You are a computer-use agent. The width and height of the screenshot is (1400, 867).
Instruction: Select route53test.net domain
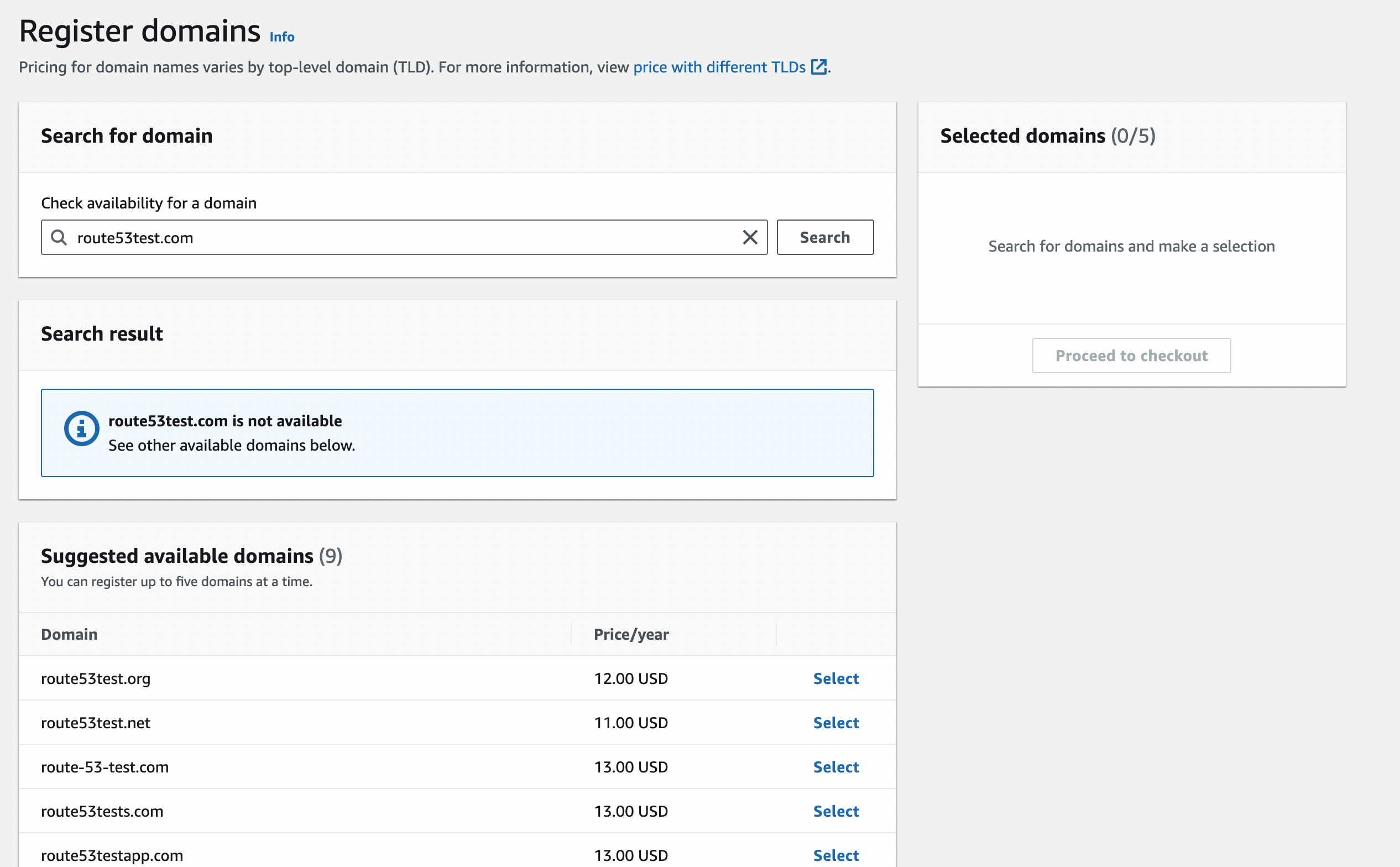coord(836,723)
